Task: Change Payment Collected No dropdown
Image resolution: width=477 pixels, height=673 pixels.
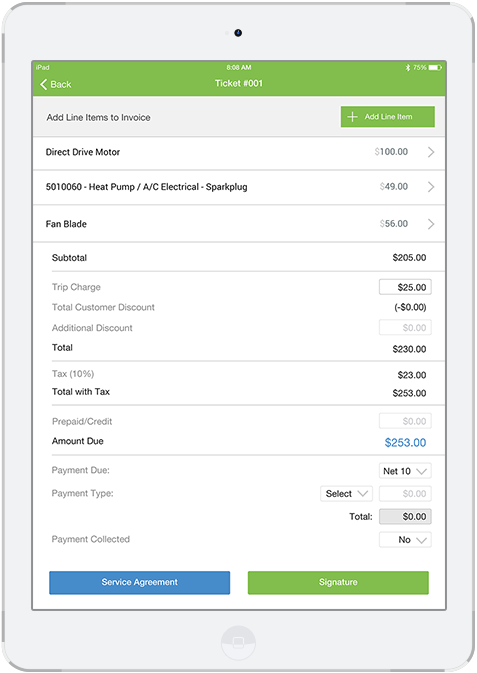Action: [405, 540]
